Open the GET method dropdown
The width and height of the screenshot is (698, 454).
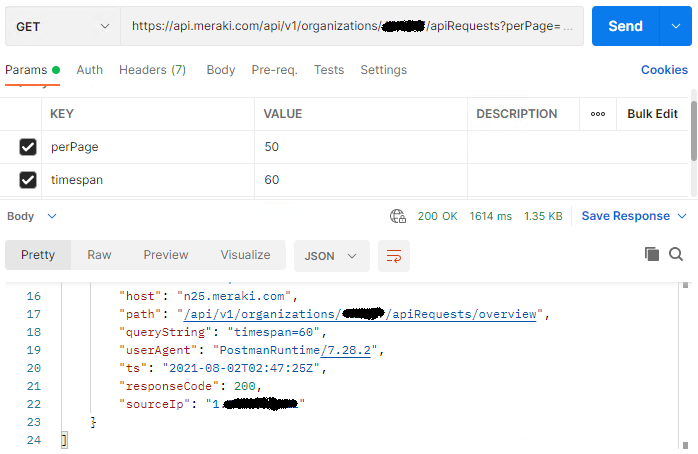tap(61, 26)
